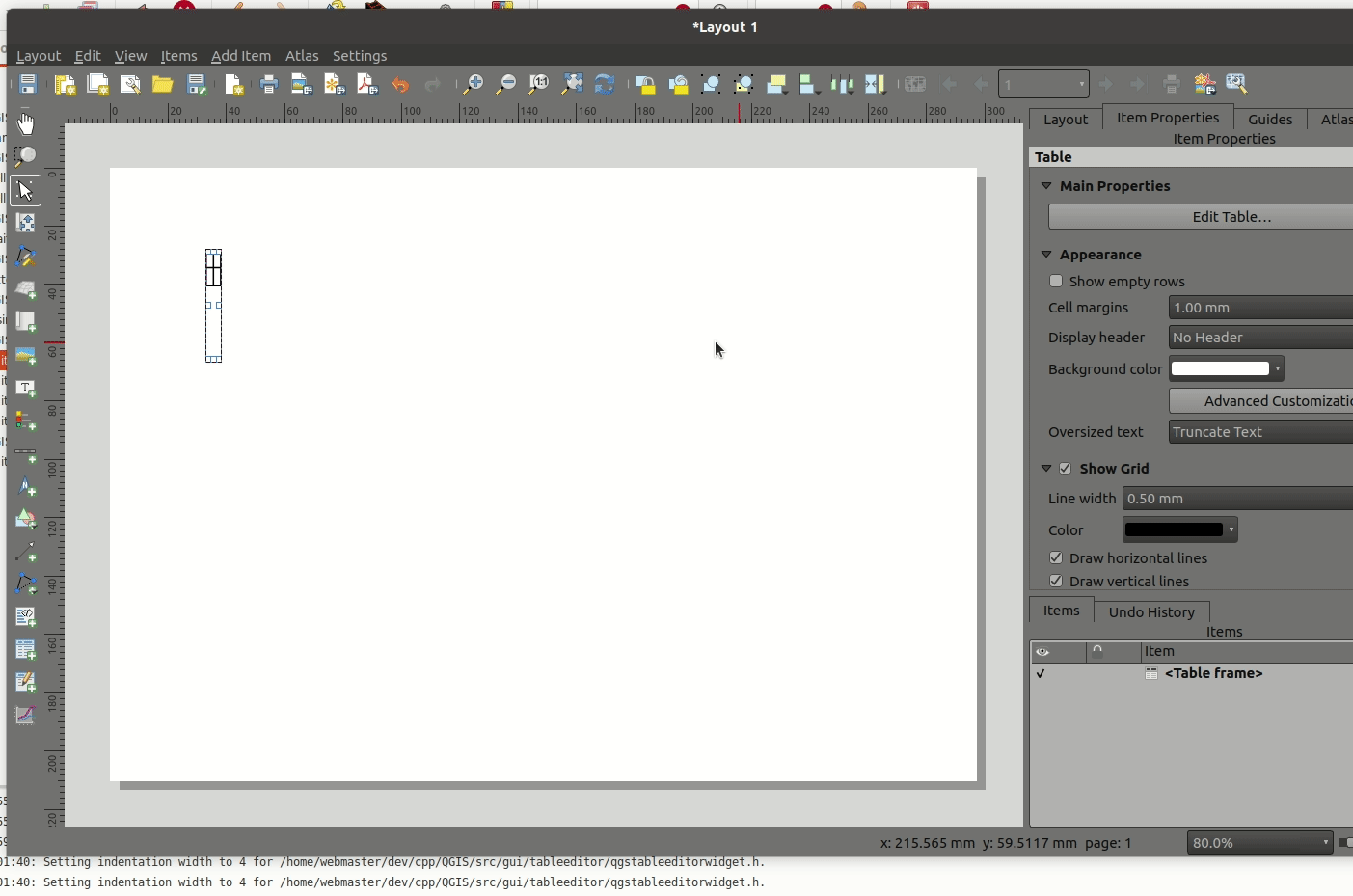Click the Print Layout icon
Screen dimensions: 1353x896
pyautogui.click(x=269, y=85)
